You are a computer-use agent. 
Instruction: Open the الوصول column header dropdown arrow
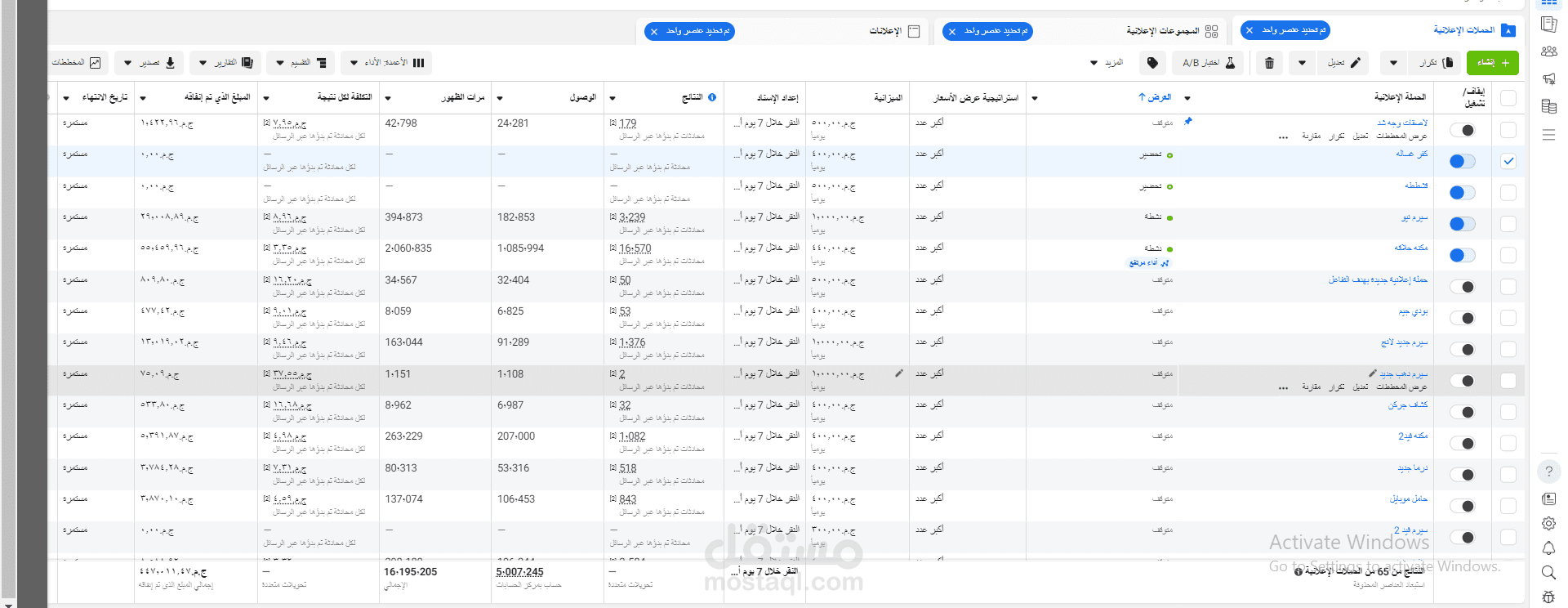click(x=499, y=98)
